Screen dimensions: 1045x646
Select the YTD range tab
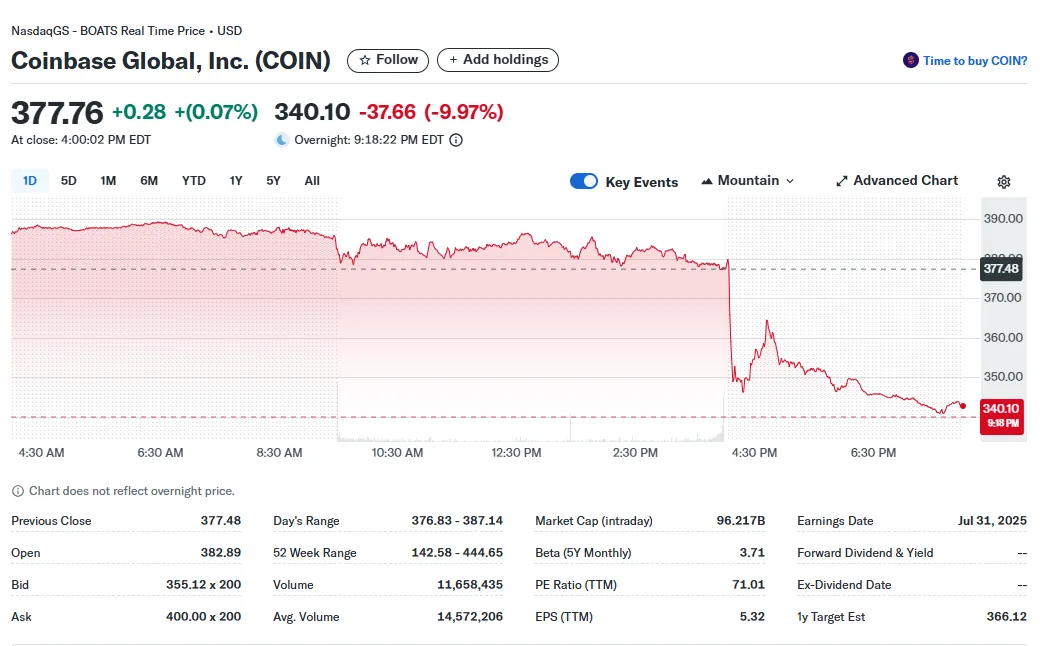coord(194,181)
